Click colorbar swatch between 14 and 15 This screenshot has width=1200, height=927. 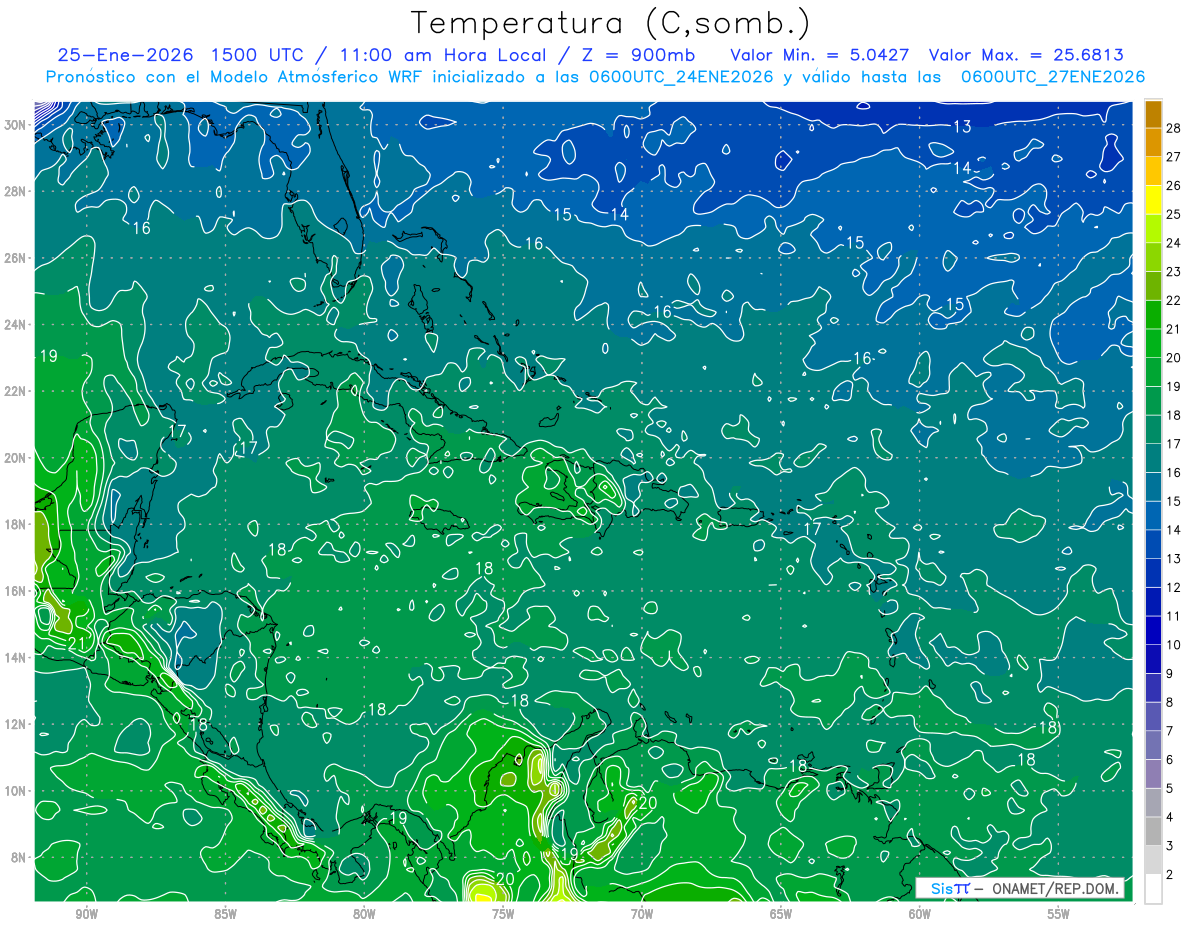click(1153, 515)
